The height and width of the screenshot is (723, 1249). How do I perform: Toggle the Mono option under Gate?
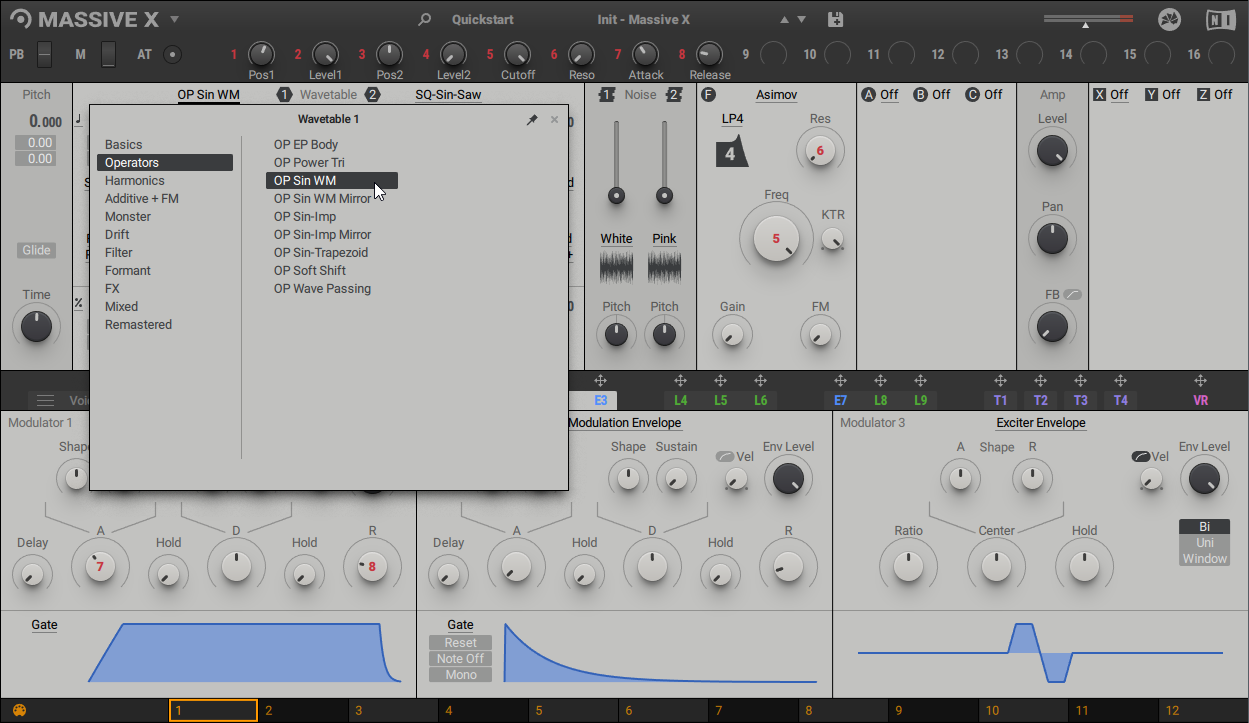click(461, 675)
